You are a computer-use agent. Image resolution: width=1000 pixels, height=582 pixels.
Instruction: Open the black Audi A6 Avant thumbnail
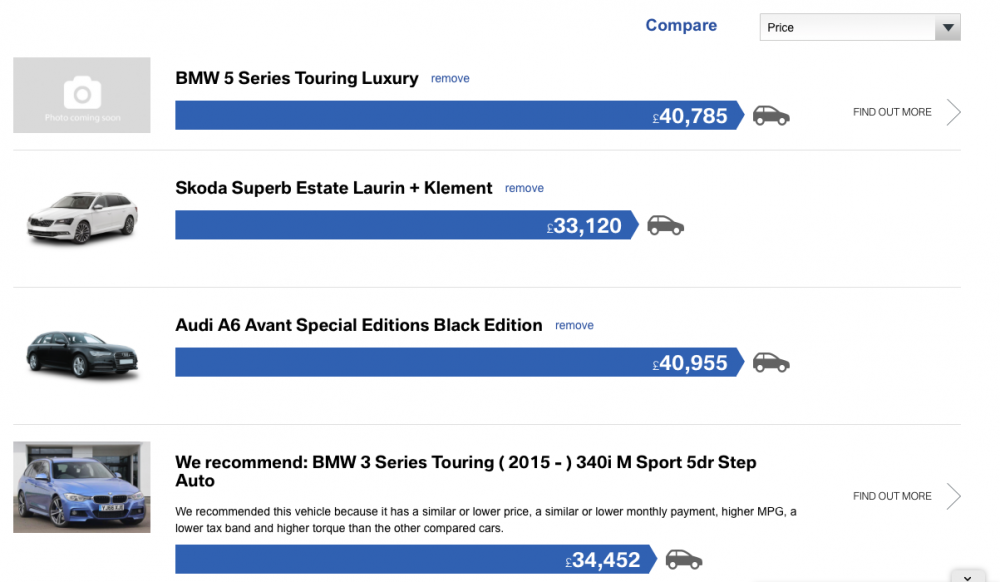[82, 354]
